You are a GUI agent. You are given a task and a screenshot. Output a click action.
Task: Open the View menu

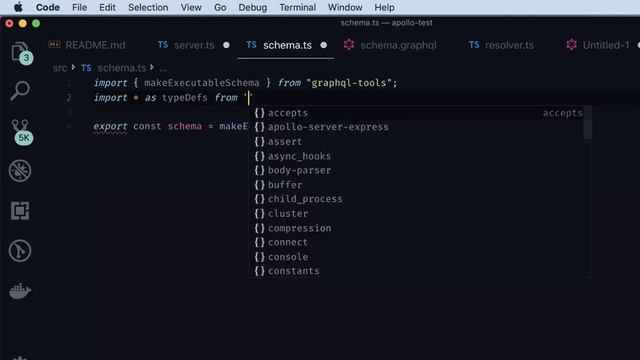point(191,7)
